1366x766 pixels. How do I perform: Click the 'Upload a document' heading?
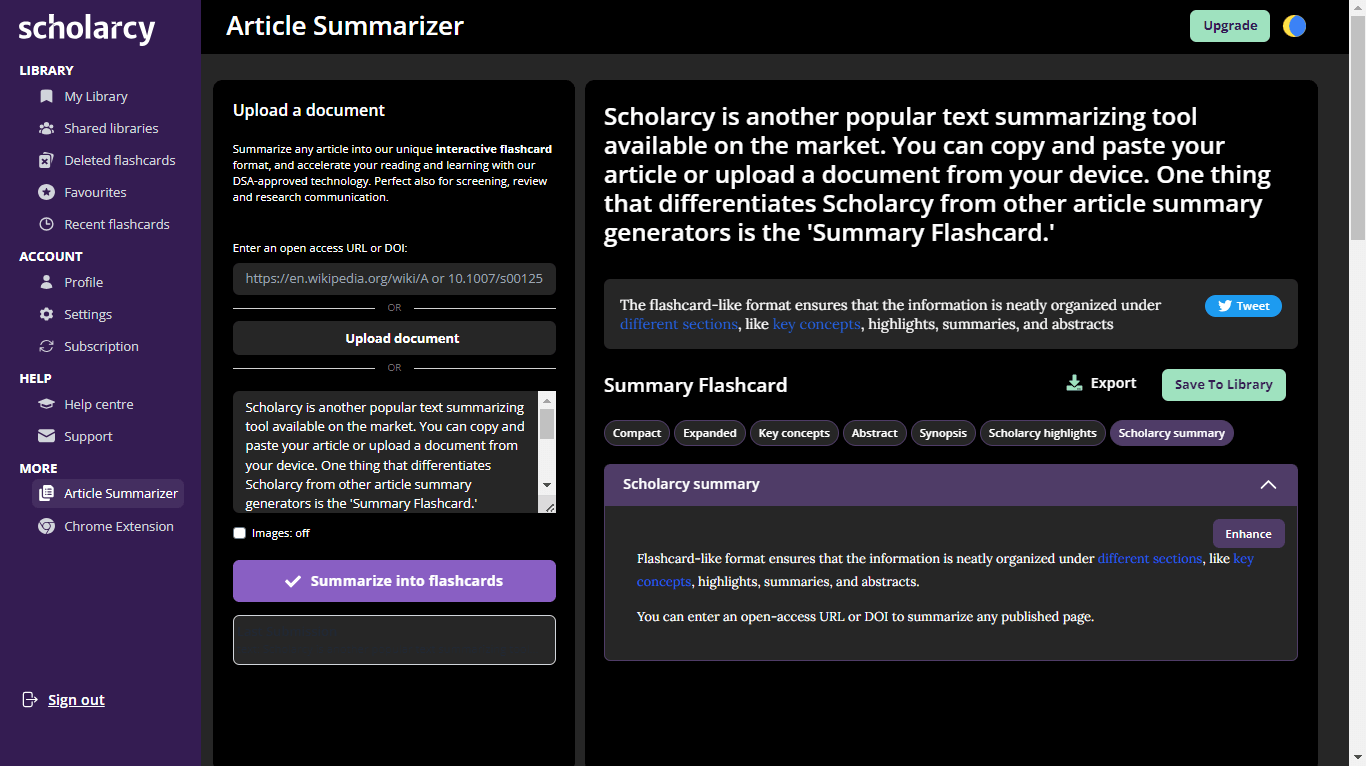click(309, 110)
